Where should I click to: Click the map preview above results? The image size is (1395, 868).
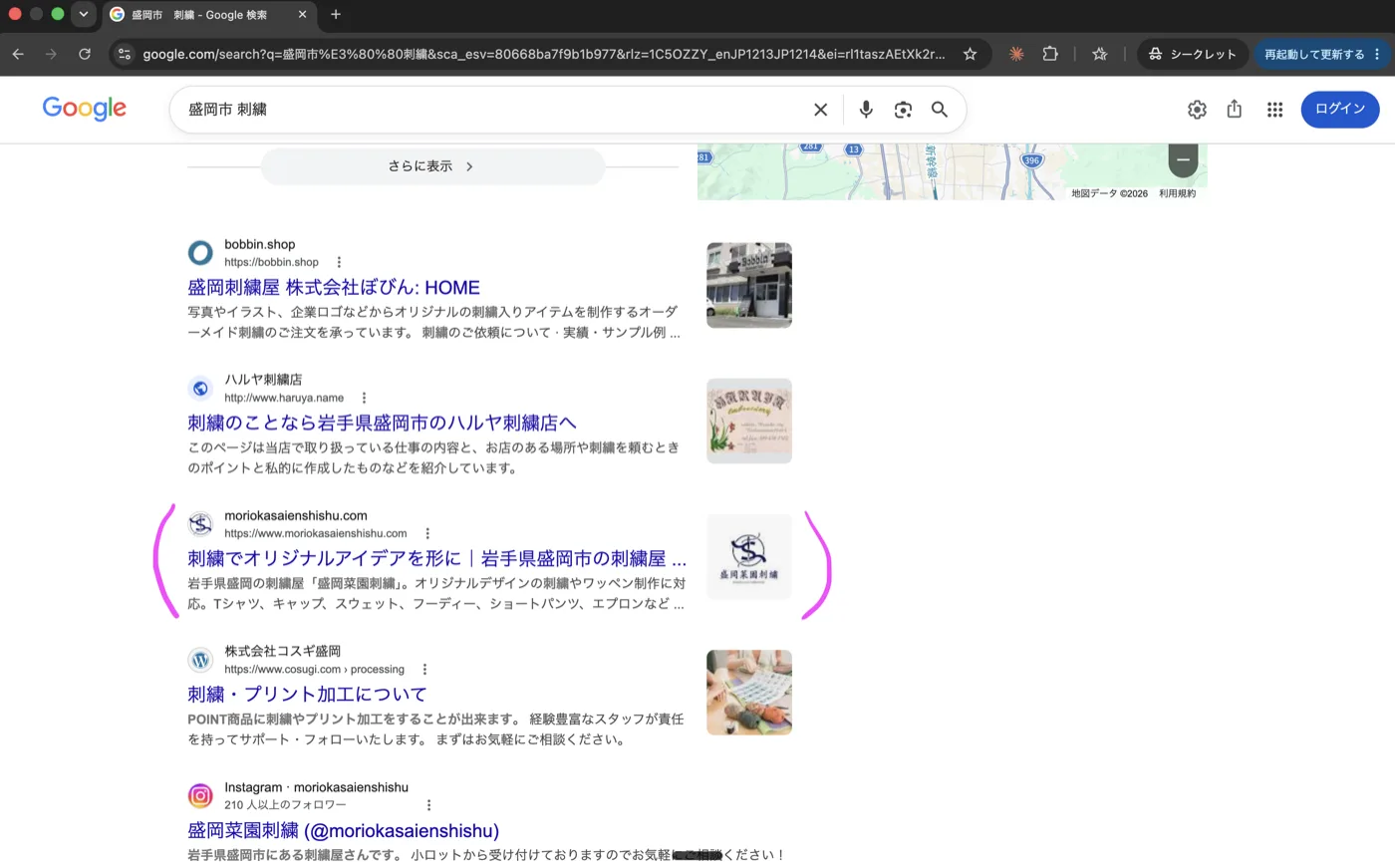(x=952, y=171)
